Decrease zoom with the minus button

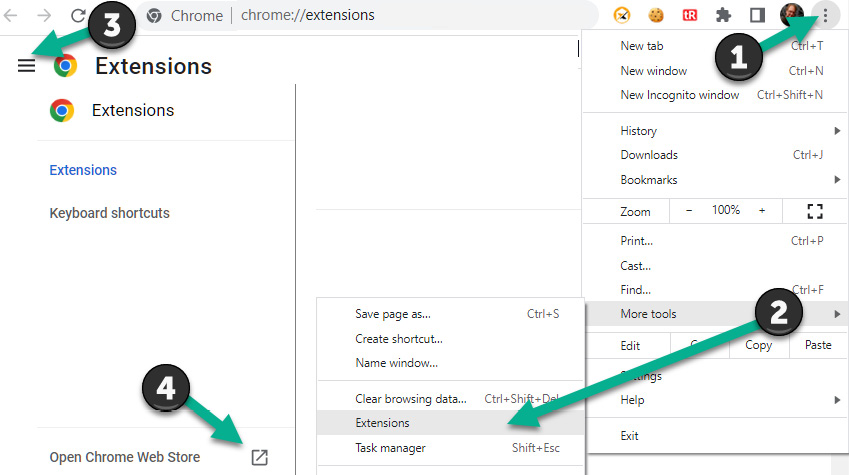(689, 211)
